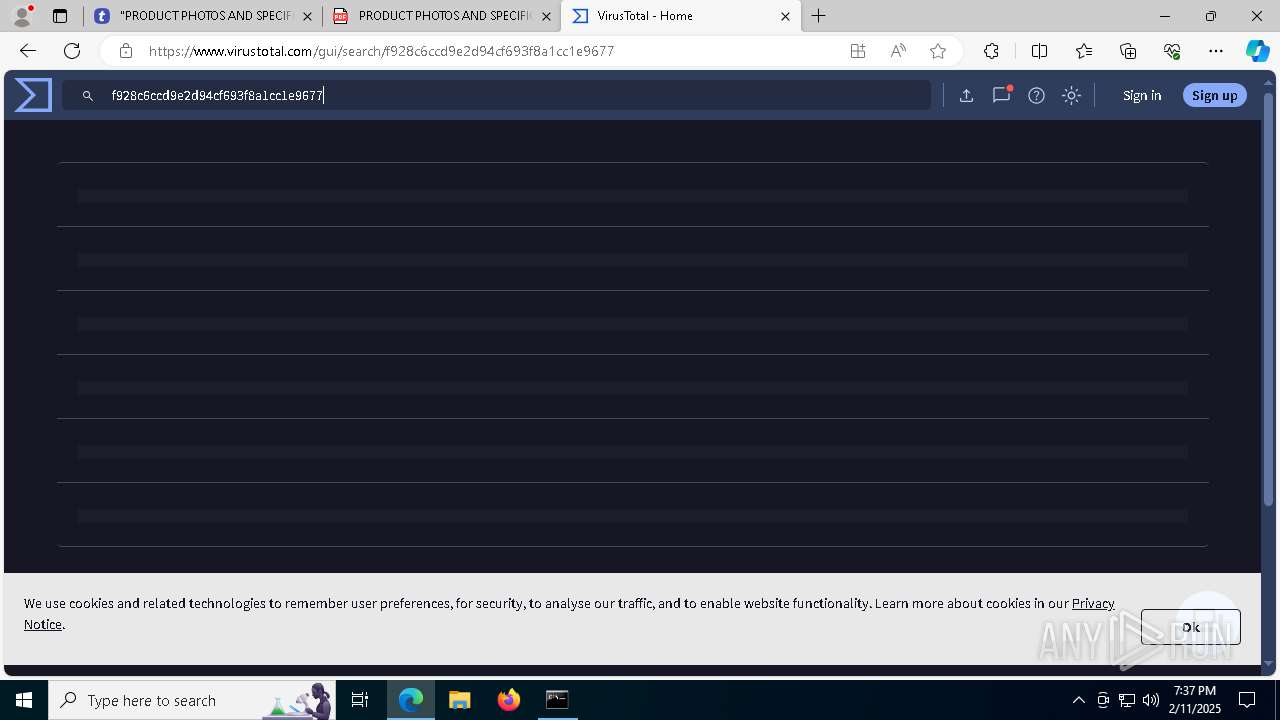
Task: Open the Collections icon
Action: pos(1128,51)
